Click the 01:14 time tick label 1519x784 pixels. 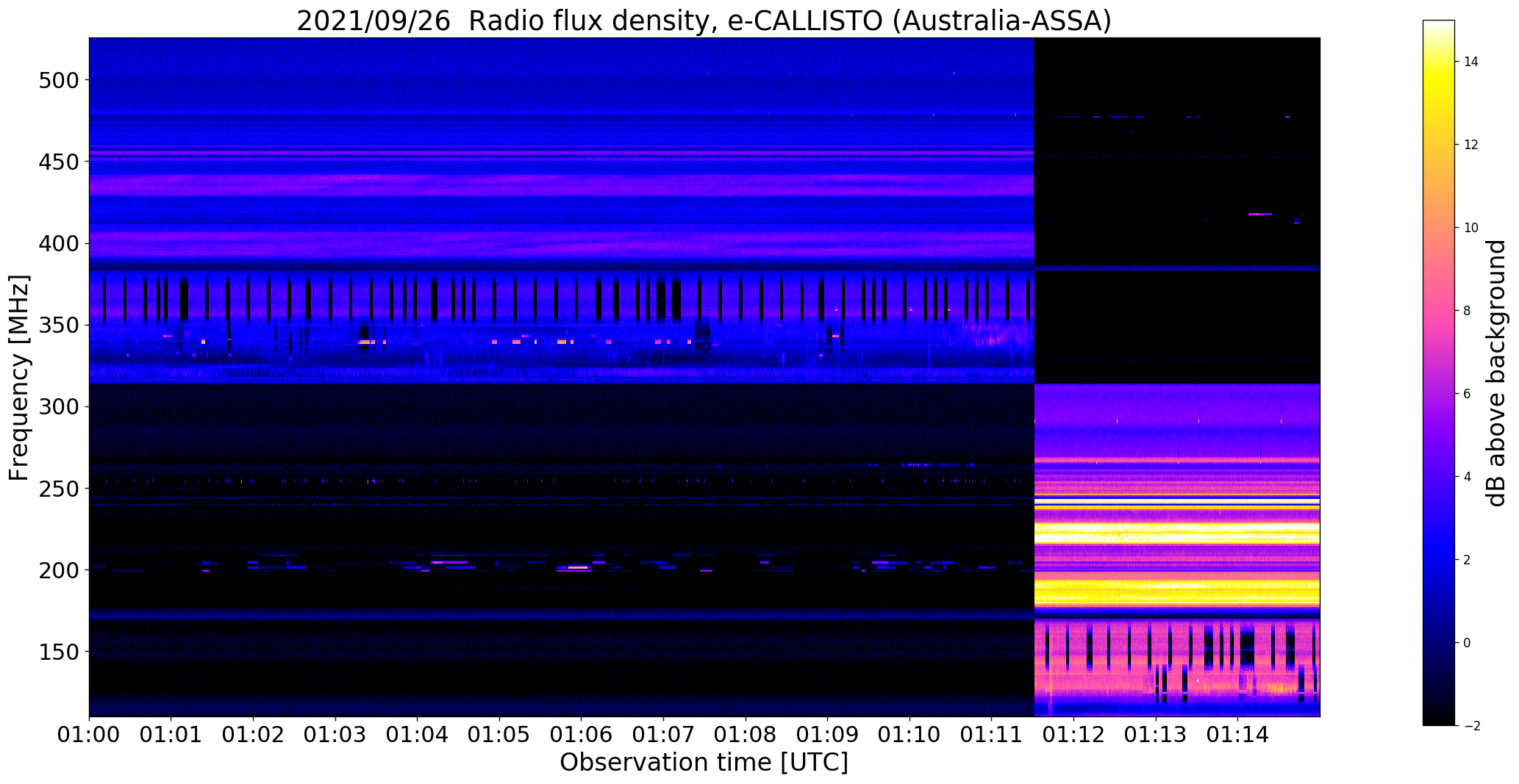[x=1238, y=733]
